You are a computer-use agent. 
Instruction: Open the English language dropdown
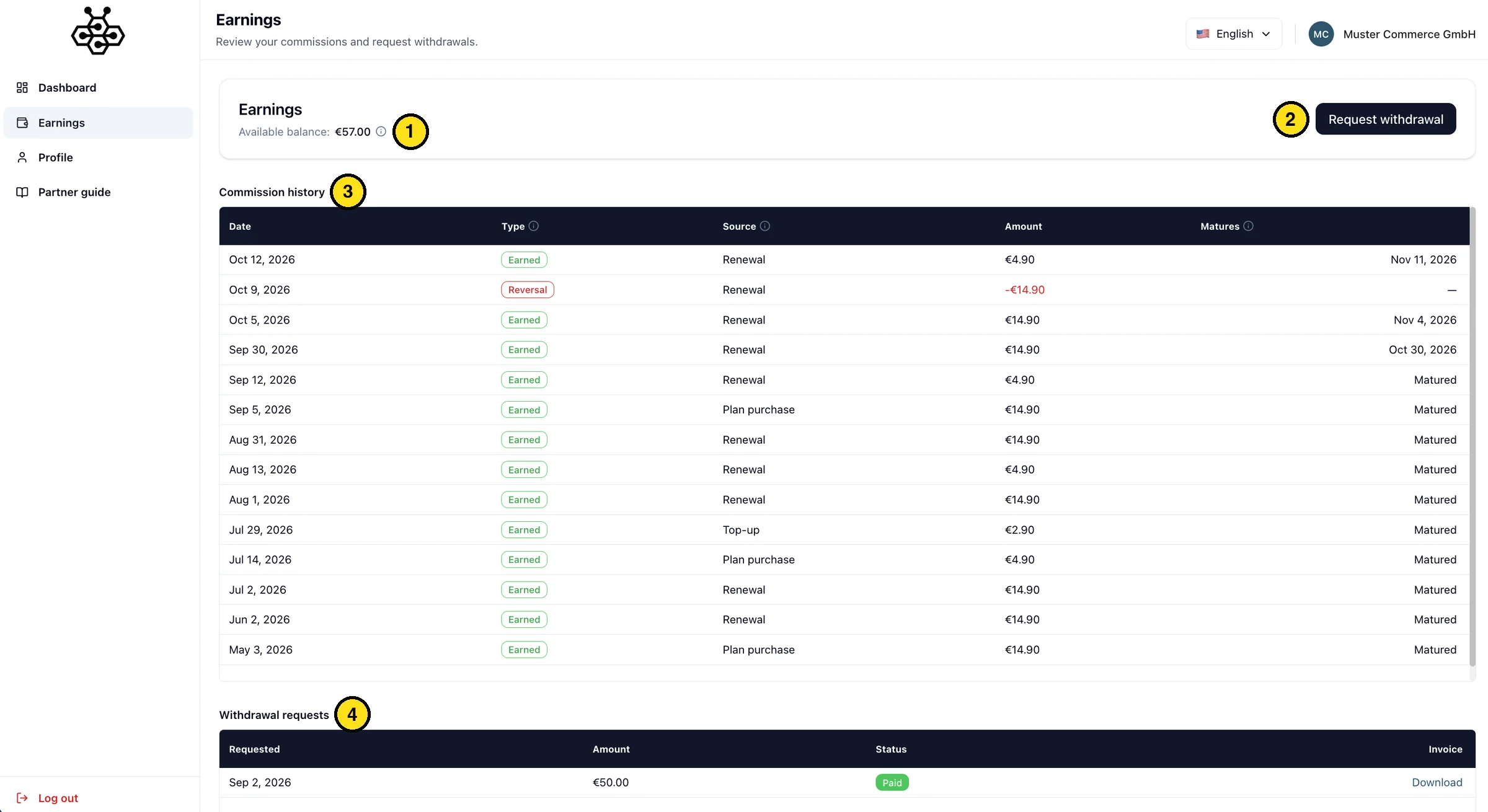[1234, 34]
